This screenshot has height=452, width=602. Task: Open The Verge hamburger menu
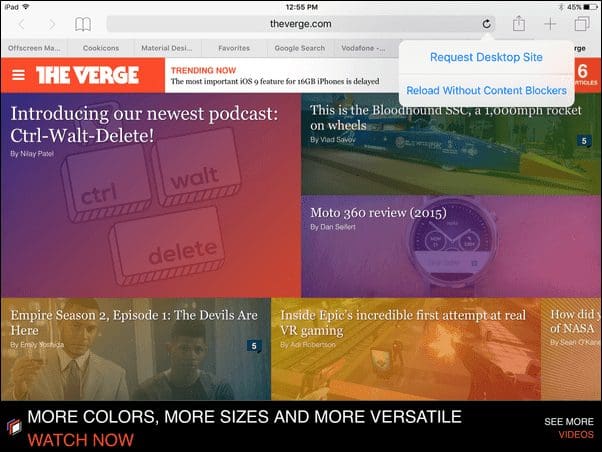18,75
